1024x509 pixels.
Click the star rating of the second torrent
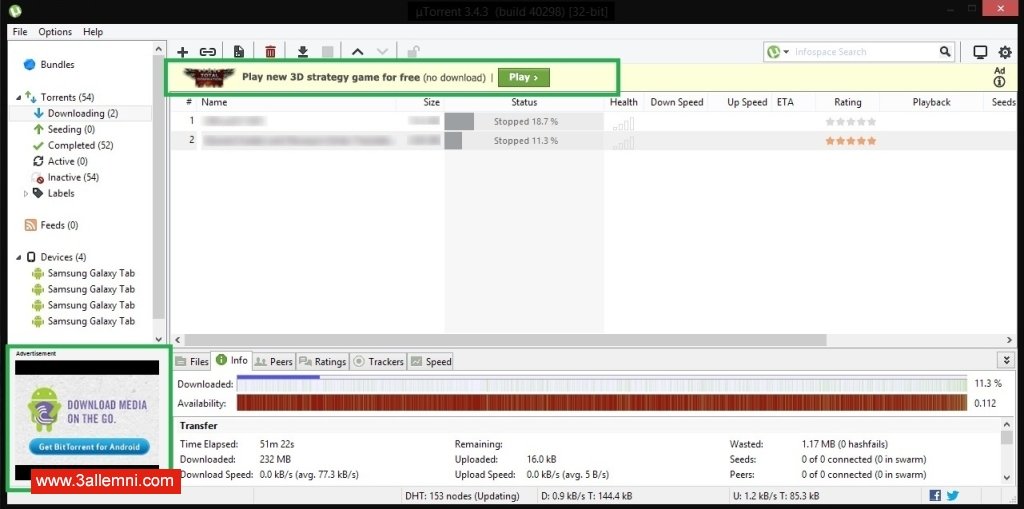click(x=850, y=141)
